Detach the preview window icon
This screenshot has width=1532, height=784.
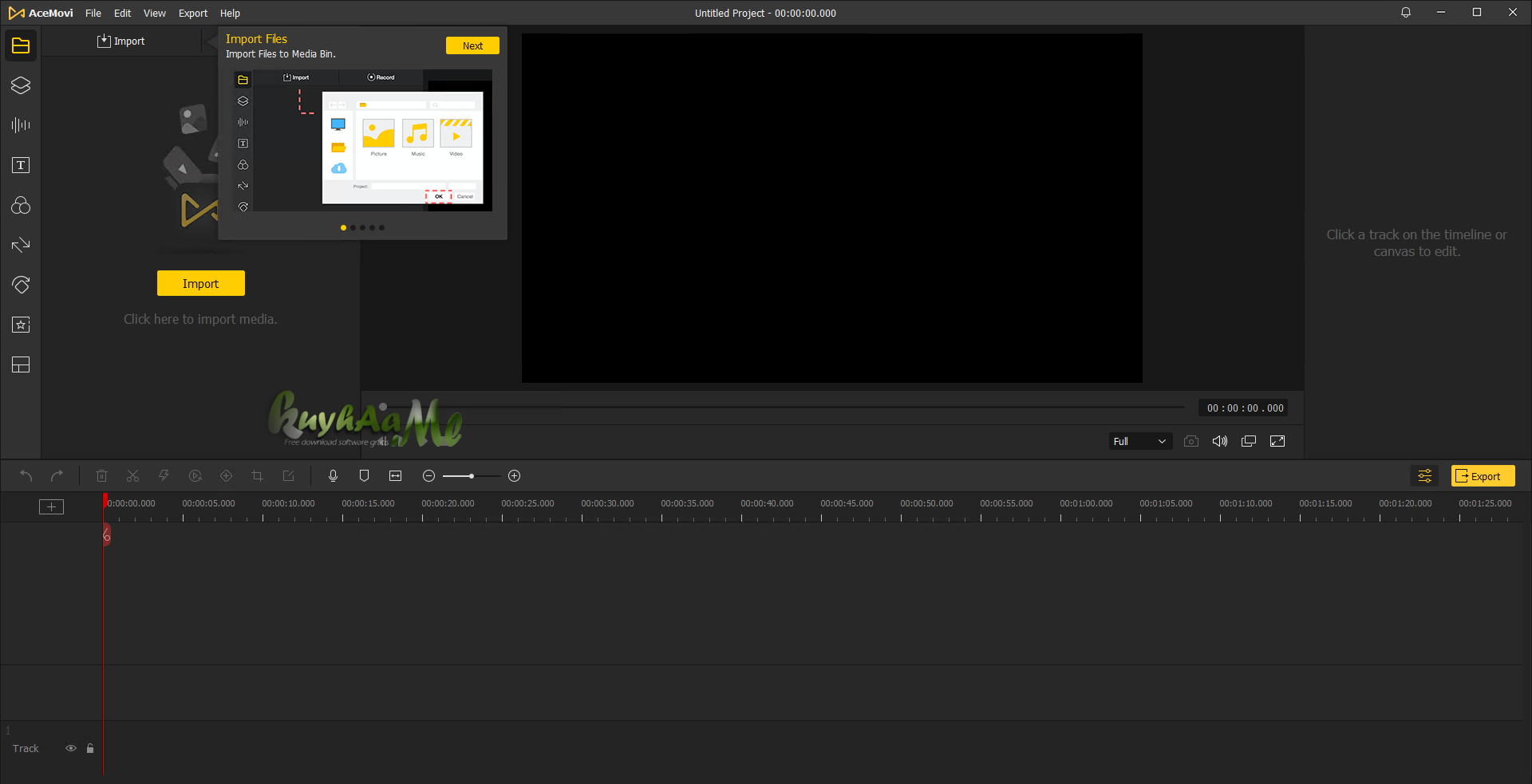tap(1249, 441)
